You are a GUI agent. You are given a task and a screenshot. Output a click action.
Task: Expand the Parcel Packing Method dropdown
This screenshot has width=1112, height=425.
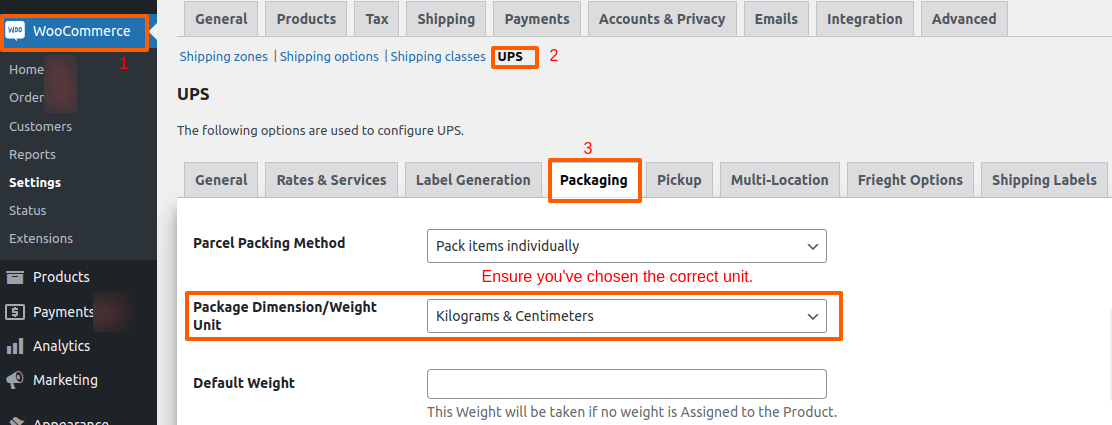pos(626,246)
